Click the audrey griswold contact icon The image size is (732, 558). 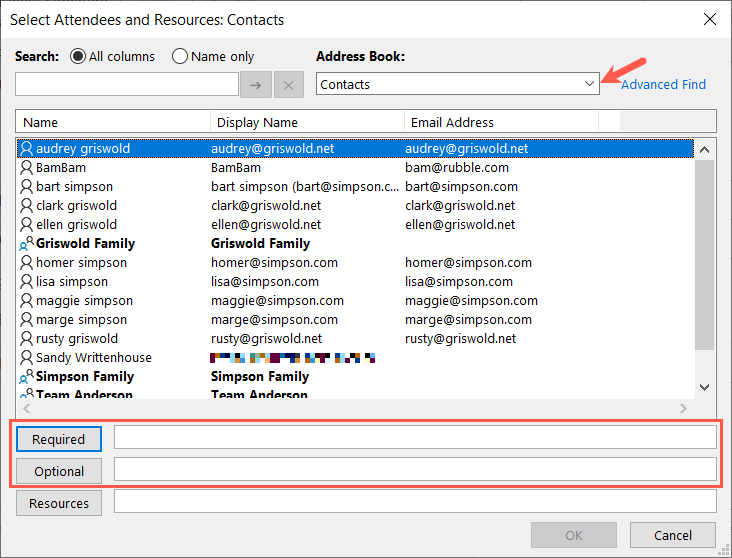27,148
